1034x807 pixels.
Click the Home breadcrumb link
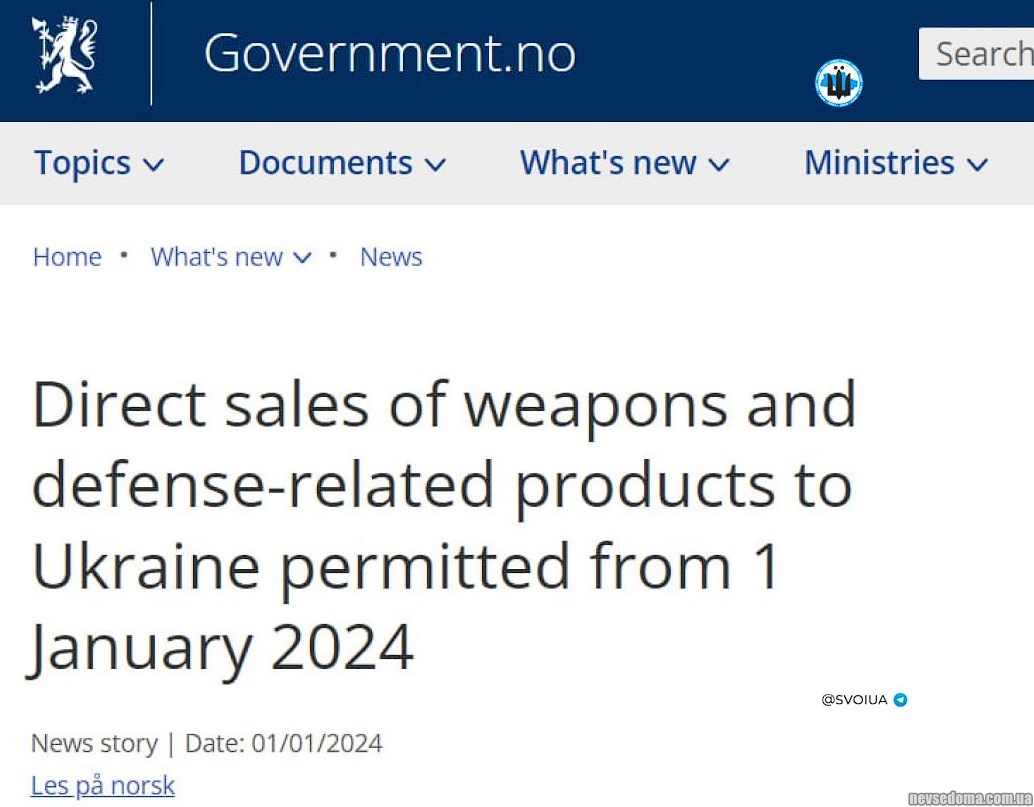tap(67, 257)
